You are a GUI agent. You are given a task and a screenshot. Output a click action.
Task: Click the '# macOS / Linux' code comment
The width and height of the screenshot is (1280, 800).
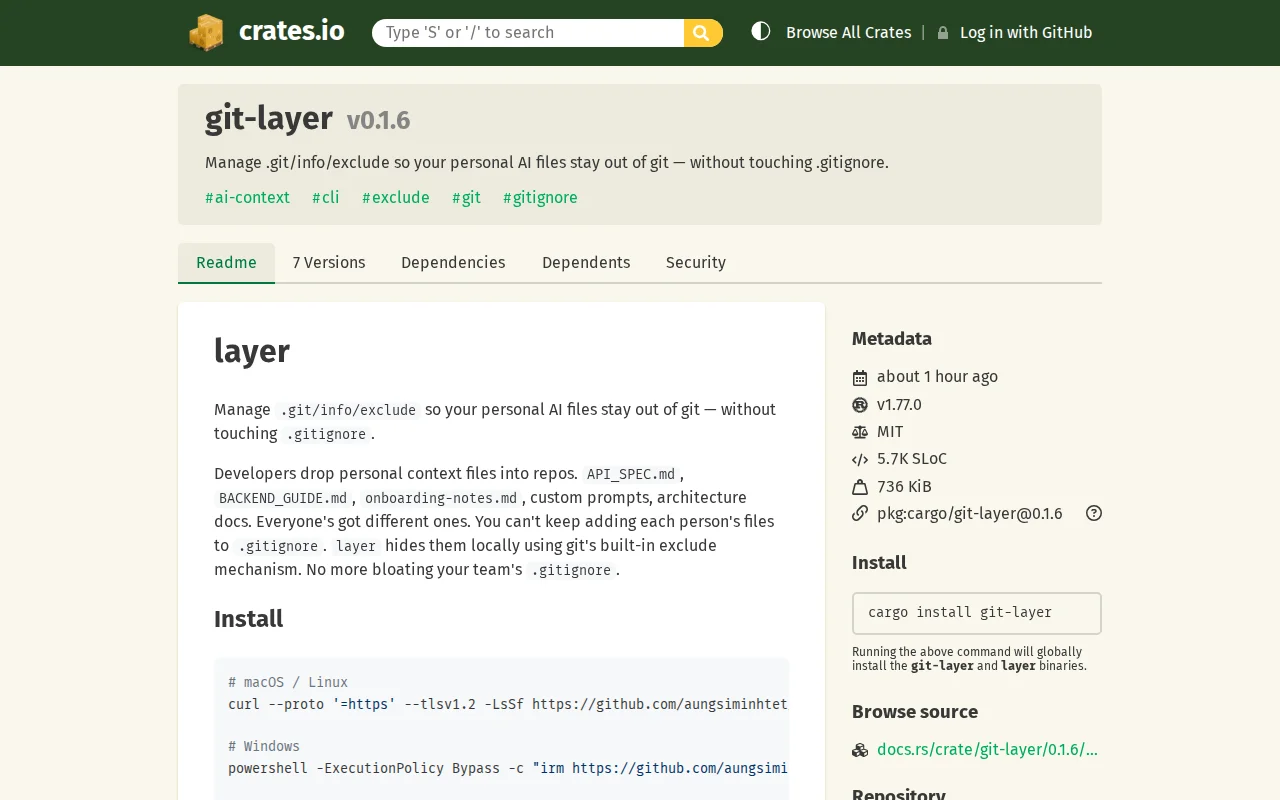tap(288, 682)
